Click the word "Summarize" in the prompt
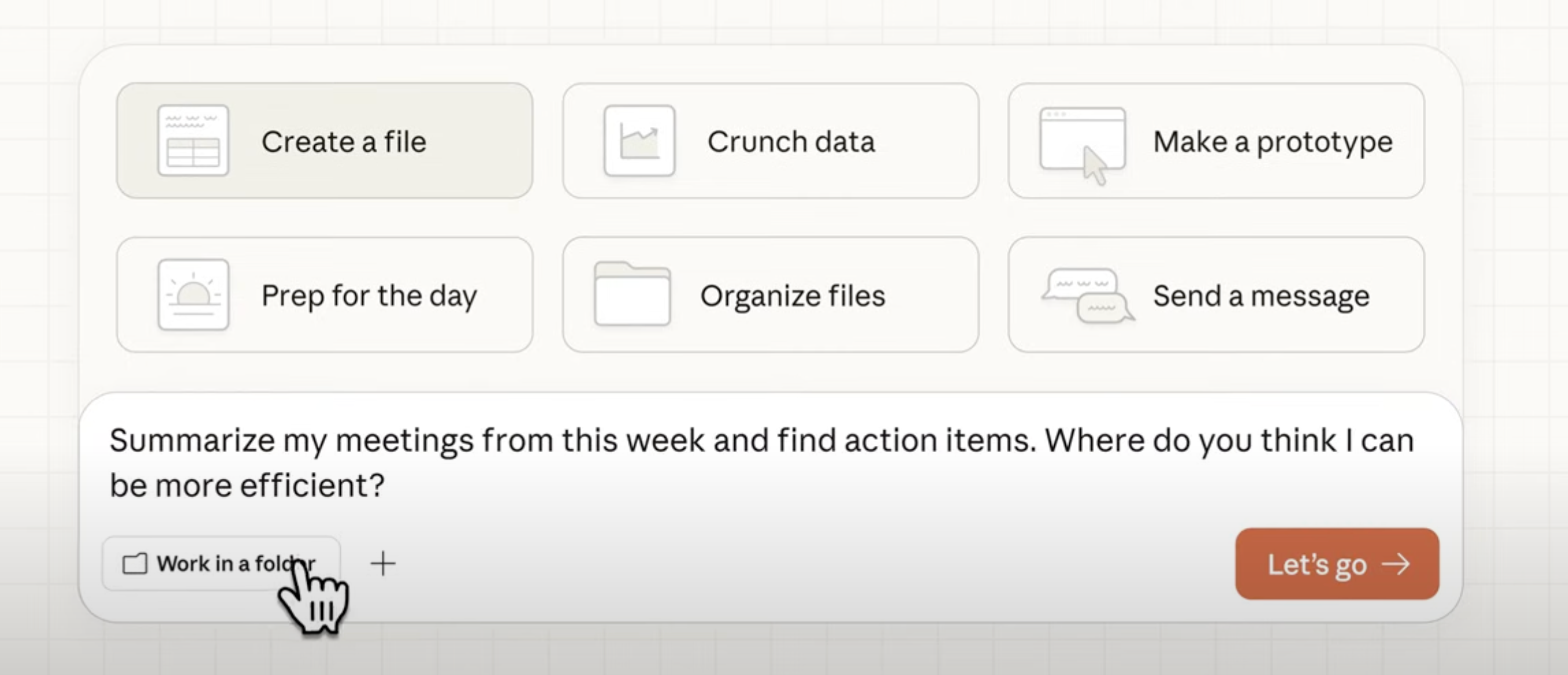The image size is (1568, 675). (192, 441)
